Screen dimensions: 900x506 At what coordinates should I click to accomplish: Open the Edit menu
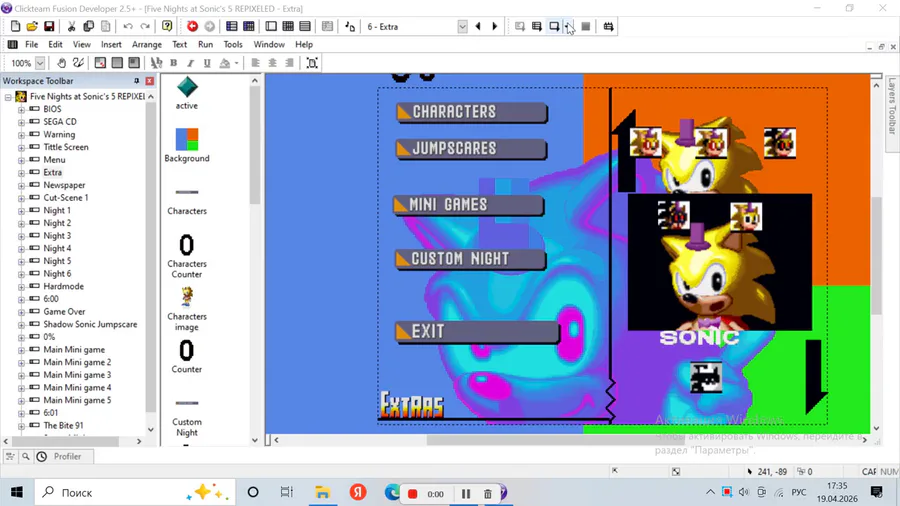(x=55, y=44)
